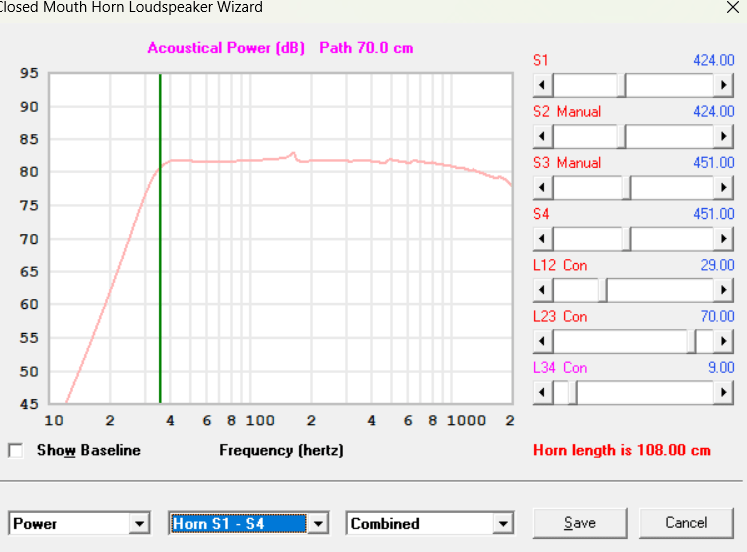Click the S4 slider right arrow
The width and height of the screenshot is (747, 552).
723,239
